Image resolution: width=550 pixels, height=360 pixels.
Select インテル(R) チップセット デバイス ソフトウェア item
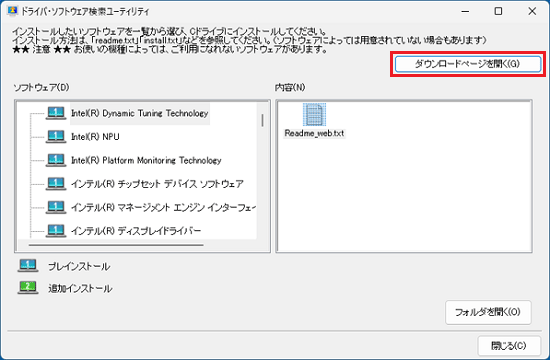157,184
